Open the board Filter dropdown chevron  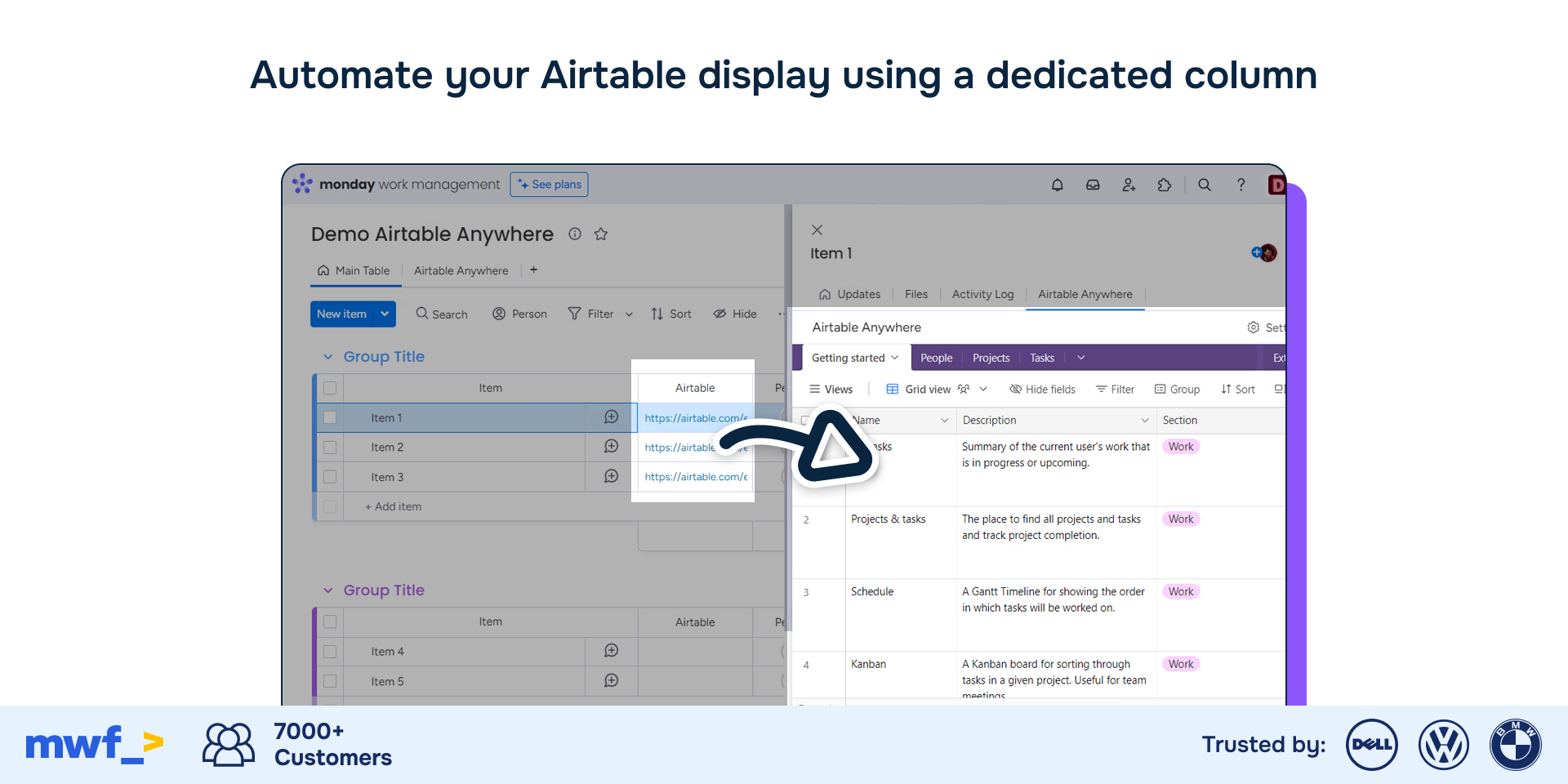tap(629, 314)
